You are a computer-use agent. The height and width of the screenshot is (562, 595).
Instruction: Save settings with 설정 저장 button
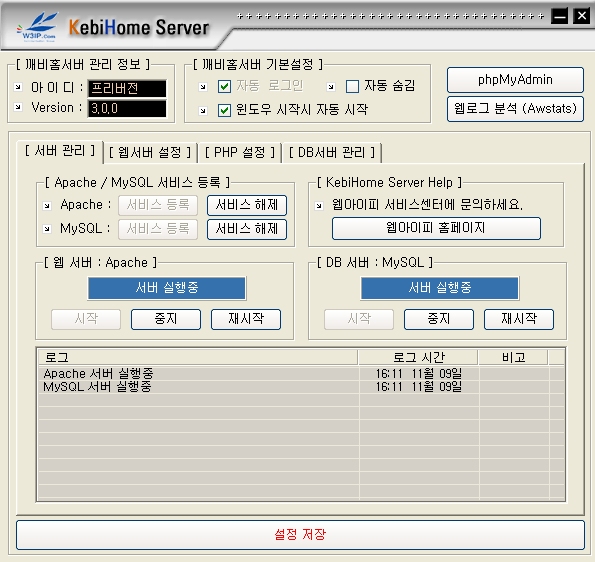300,535
